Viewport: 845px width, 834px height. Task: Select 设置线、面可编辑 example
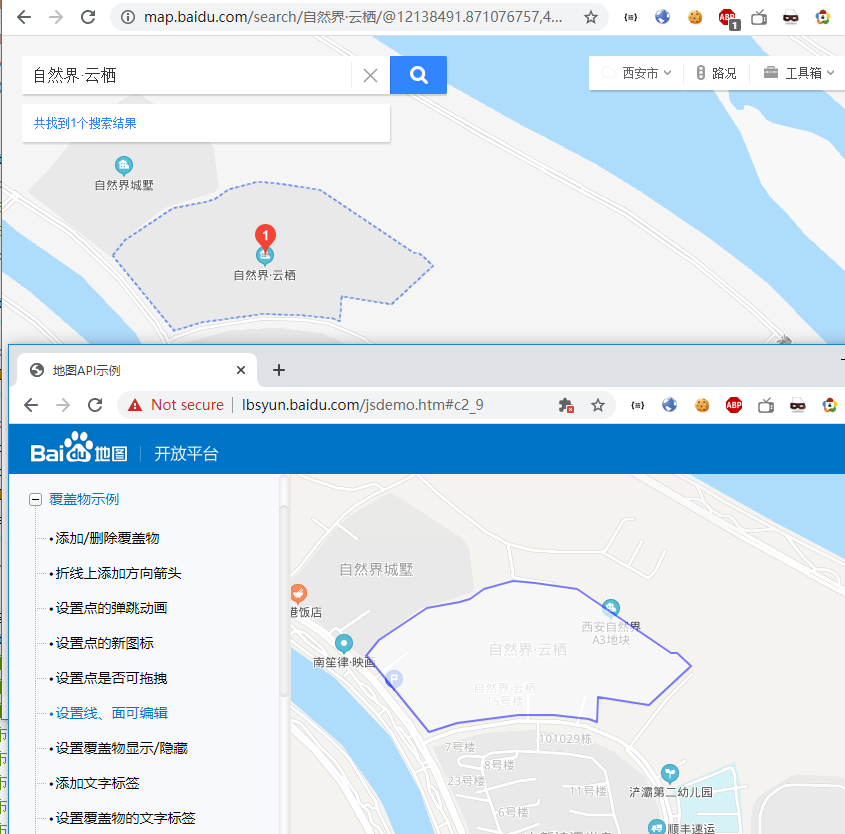(x=112, y=713)
